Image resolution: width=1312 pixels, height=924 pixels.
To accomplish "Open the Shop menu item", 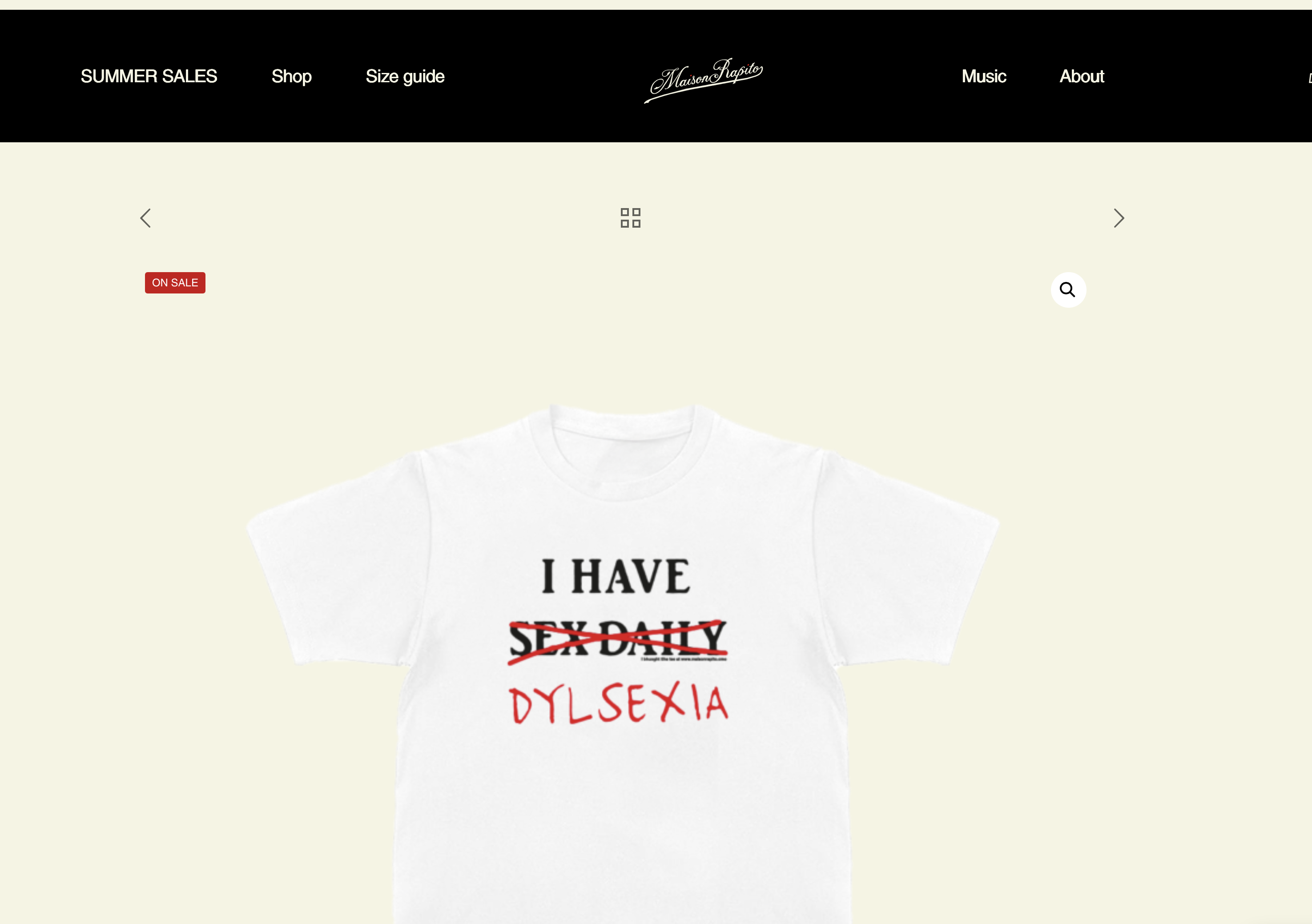I will point(291,76).
